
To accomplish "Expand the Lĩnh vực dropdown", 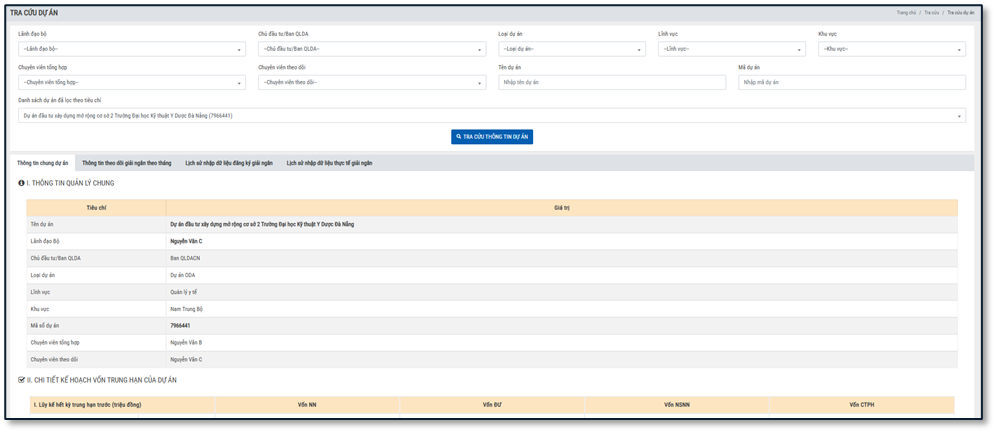I will pos(731,49).
